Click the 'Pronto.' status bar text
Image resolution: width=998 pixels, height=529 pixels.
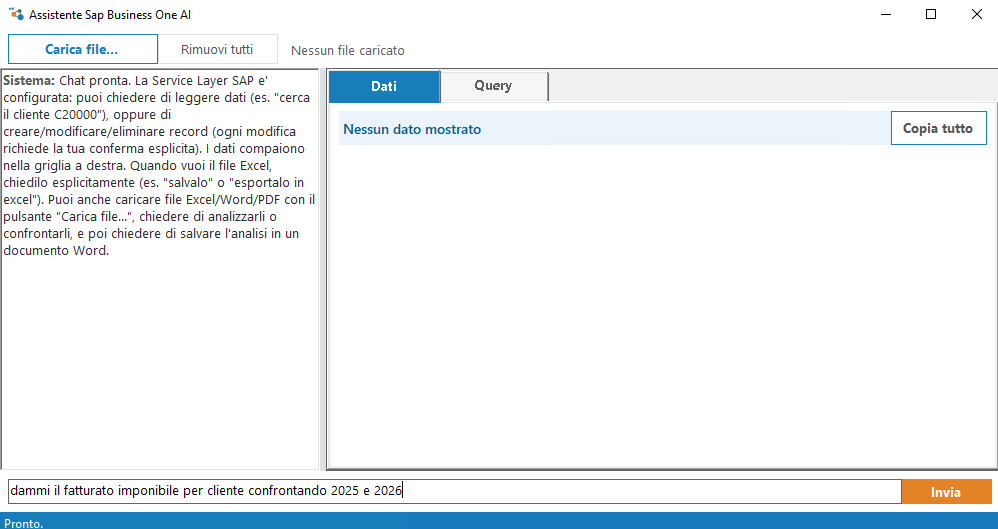[24, 523]
